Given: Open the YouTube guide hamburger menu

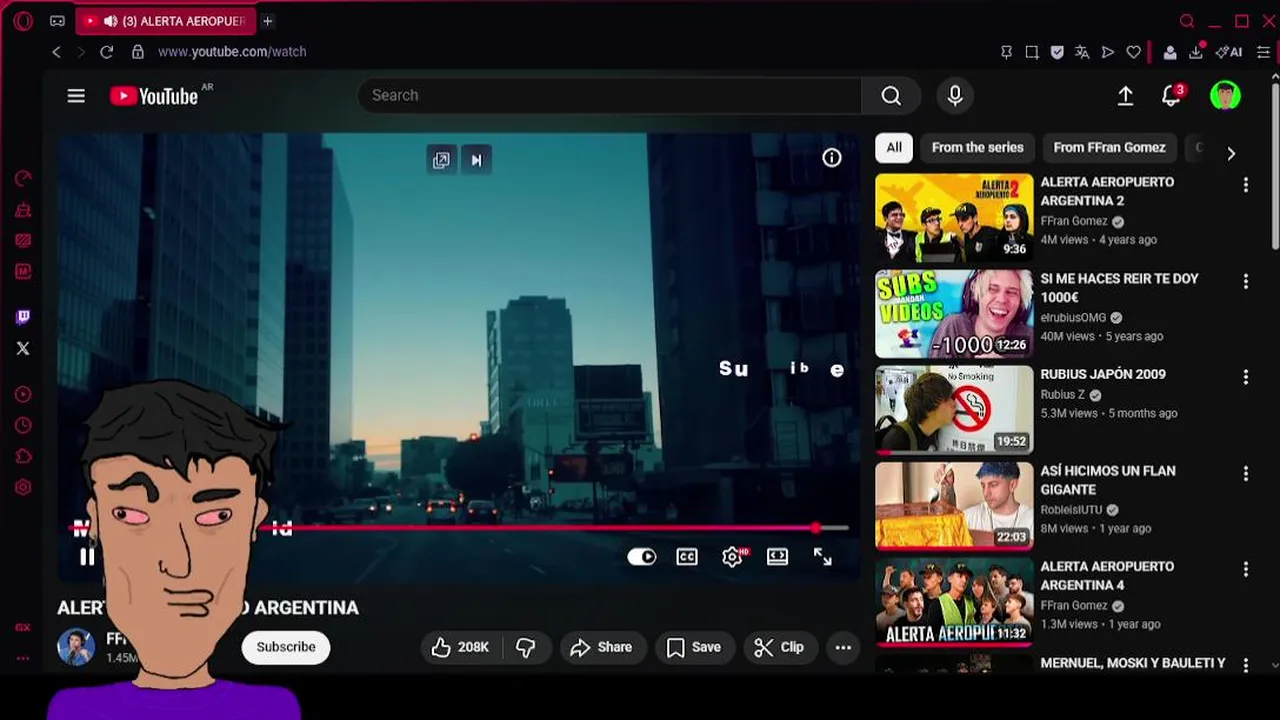Looking at the screenshot, I should tap(76, 96).
